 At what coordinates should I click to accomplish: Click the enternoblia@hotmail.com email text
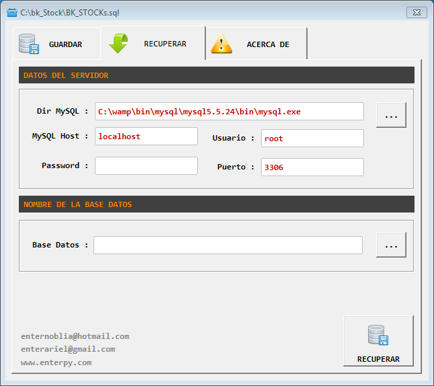click(75, 336)
